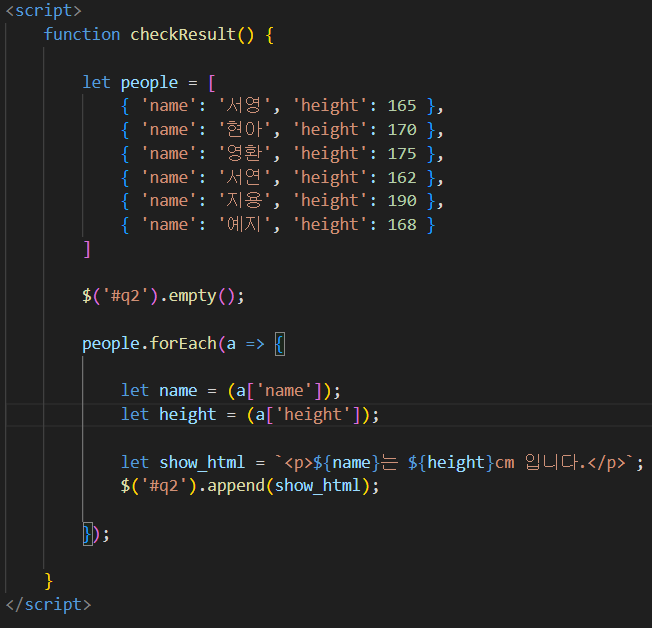Click the height value 162
The width and height of the screenshot is (652, 628).
tap(402, 178)
